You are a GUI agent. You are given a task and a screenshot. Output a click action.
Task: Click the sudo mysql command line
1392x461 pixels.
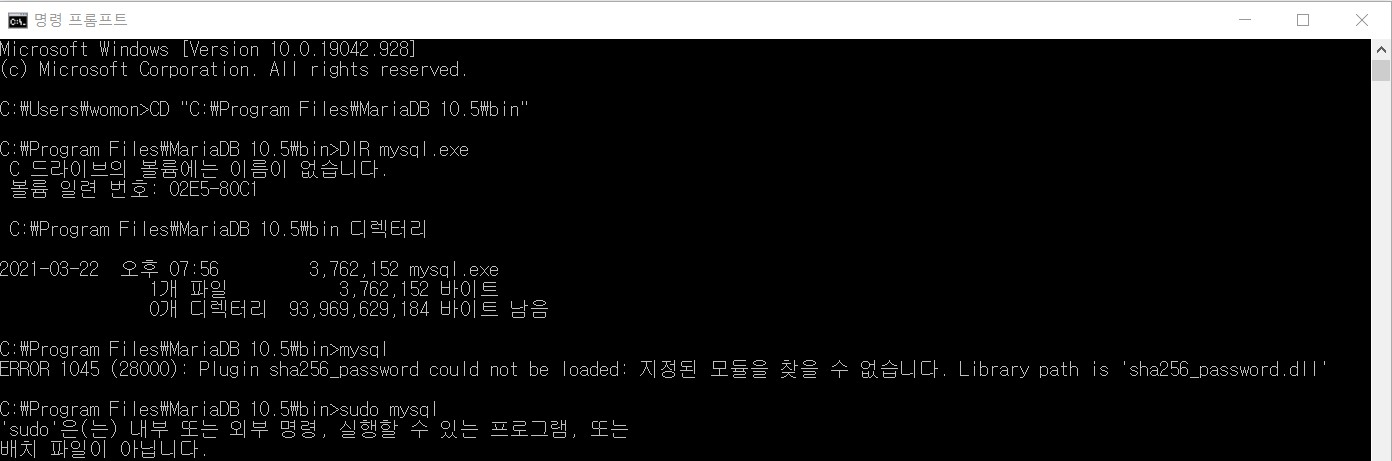click(219, 409)
